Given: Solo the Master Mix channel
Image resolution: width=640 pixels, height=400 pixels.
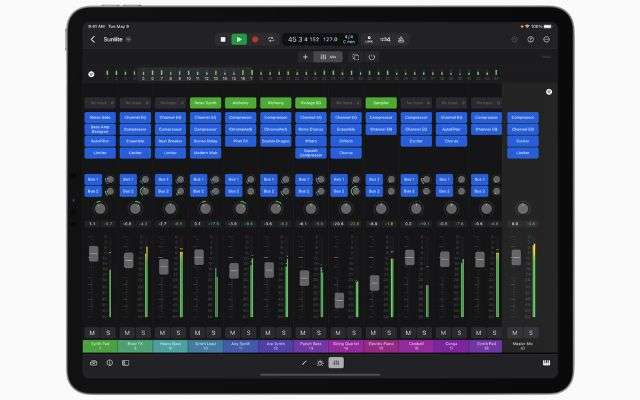Looking at the screenshot, I should (529, 332).
